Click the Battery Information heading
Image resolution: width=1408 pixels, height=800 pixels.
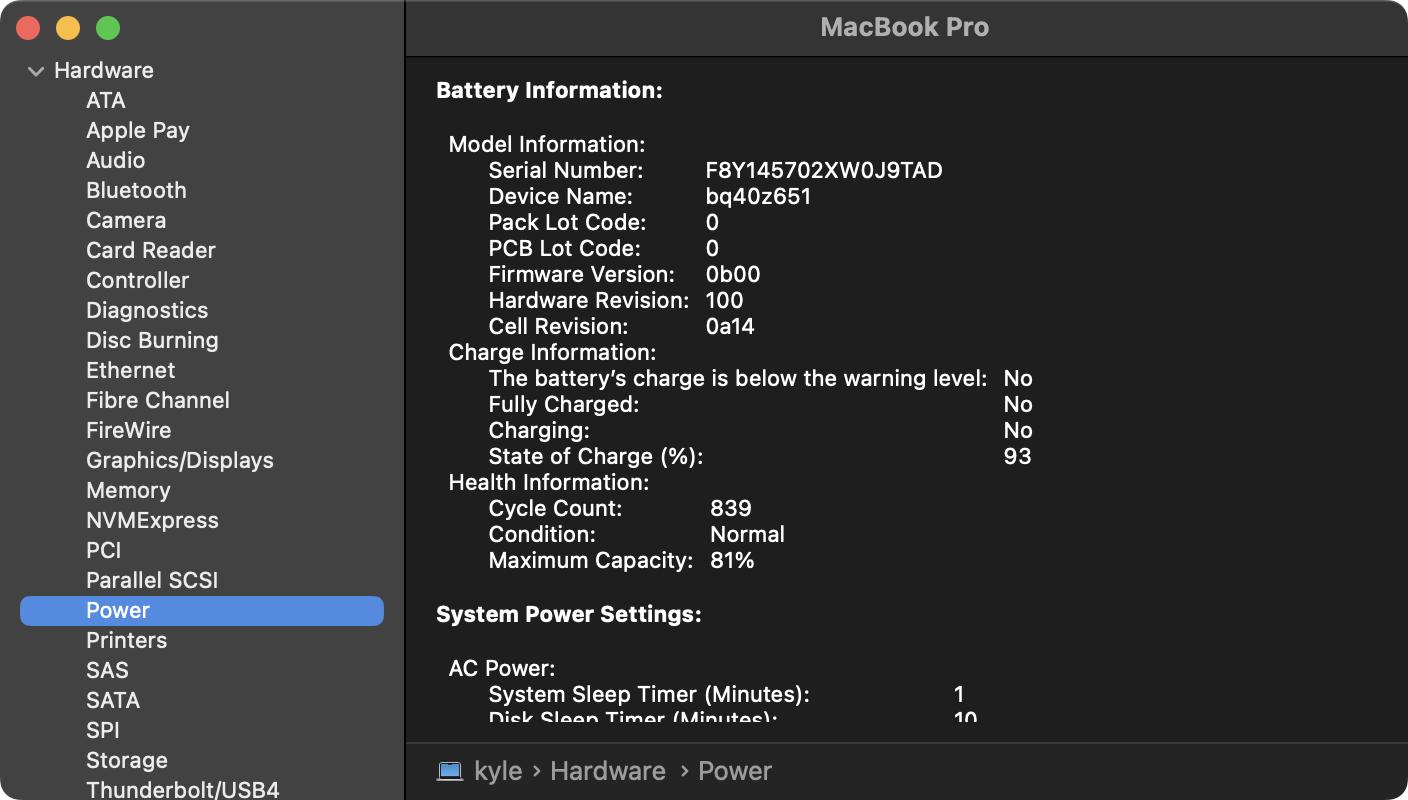[549, 90]
